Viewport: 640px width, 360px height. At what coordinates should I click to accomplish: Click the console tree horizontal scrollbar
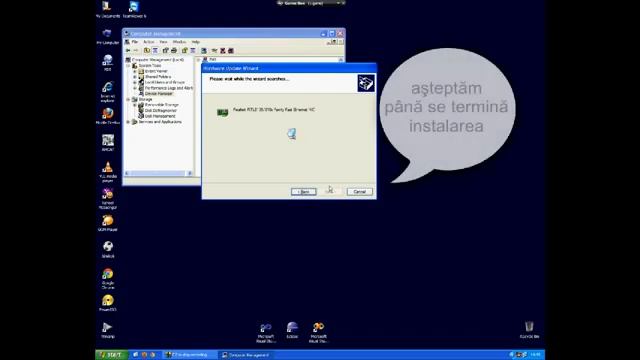pos(158,173)
